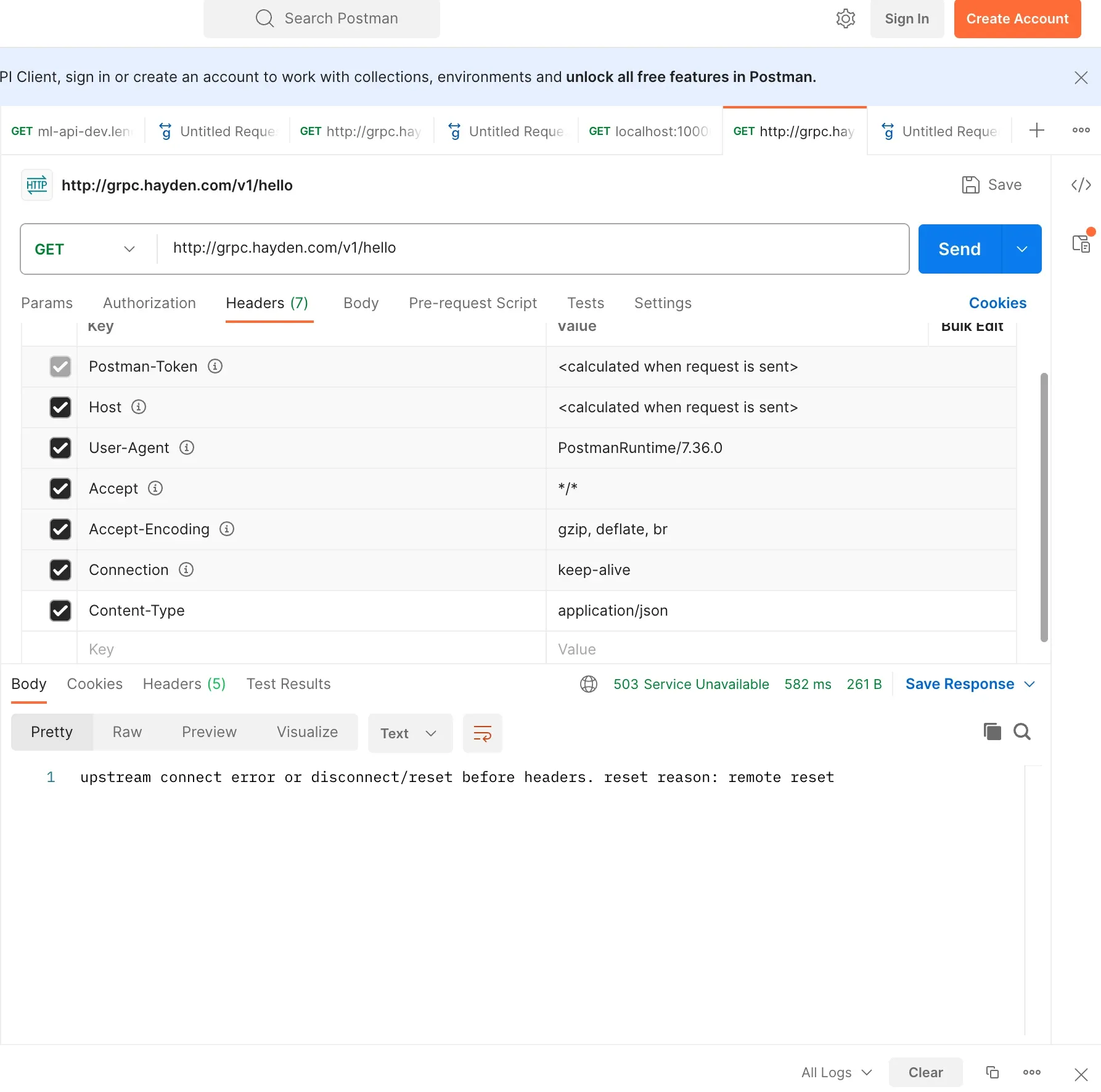The width and height of the screenshot is (1101, 1092).
Task: Click the Sign In button
Action: (x=907, y=18)
